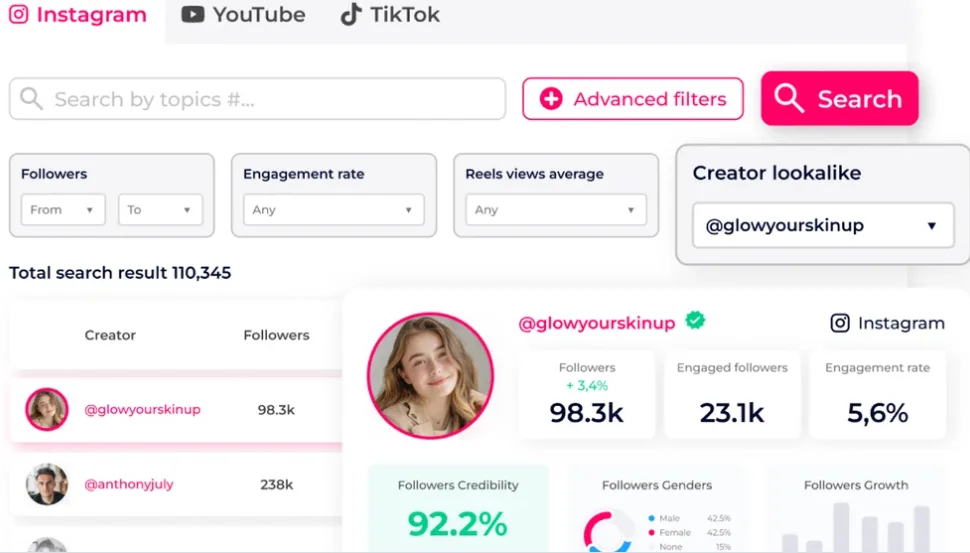Run the pink Search button

pos(839,98)
